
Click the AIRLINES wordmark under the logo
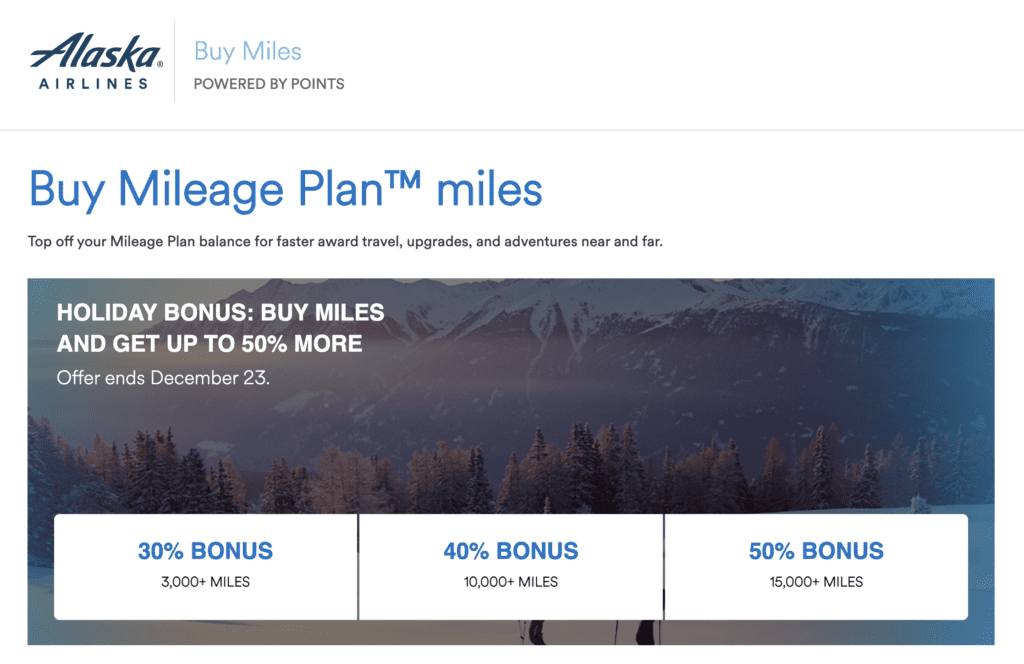(94, 84)
